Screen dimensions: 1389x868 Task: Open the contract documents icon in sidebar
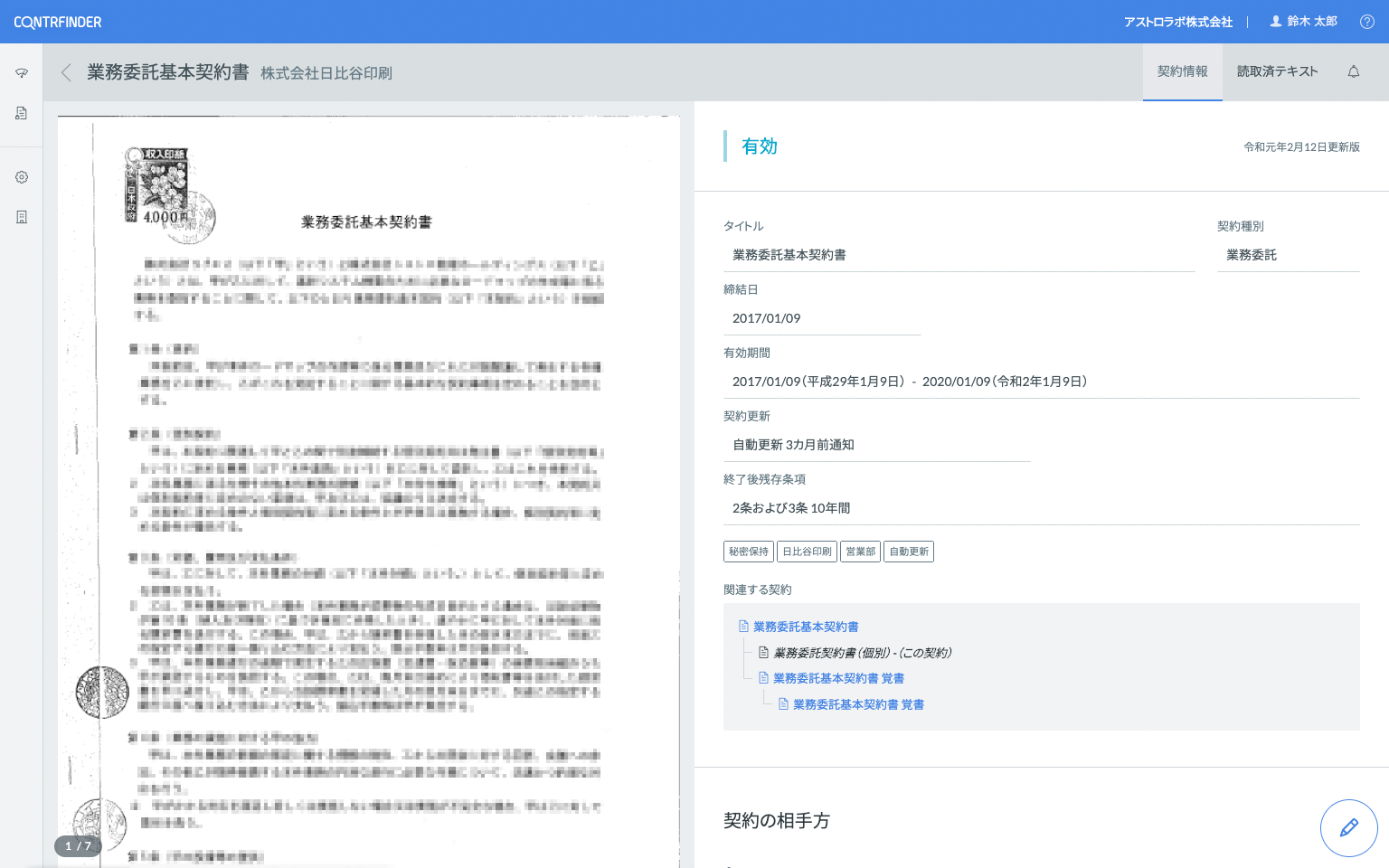point(22,113)
